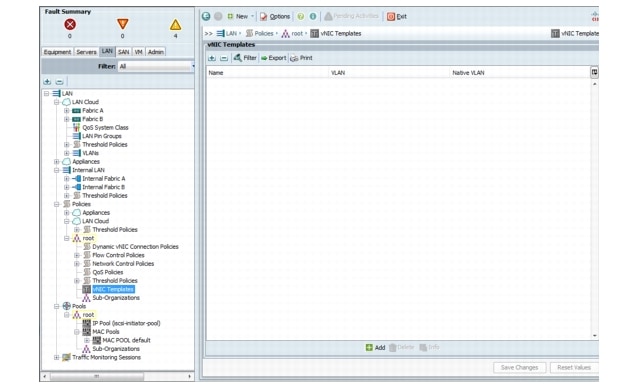Click the critical fault red X icon
This screenshot has width=642, height=388.
[70, 25]
